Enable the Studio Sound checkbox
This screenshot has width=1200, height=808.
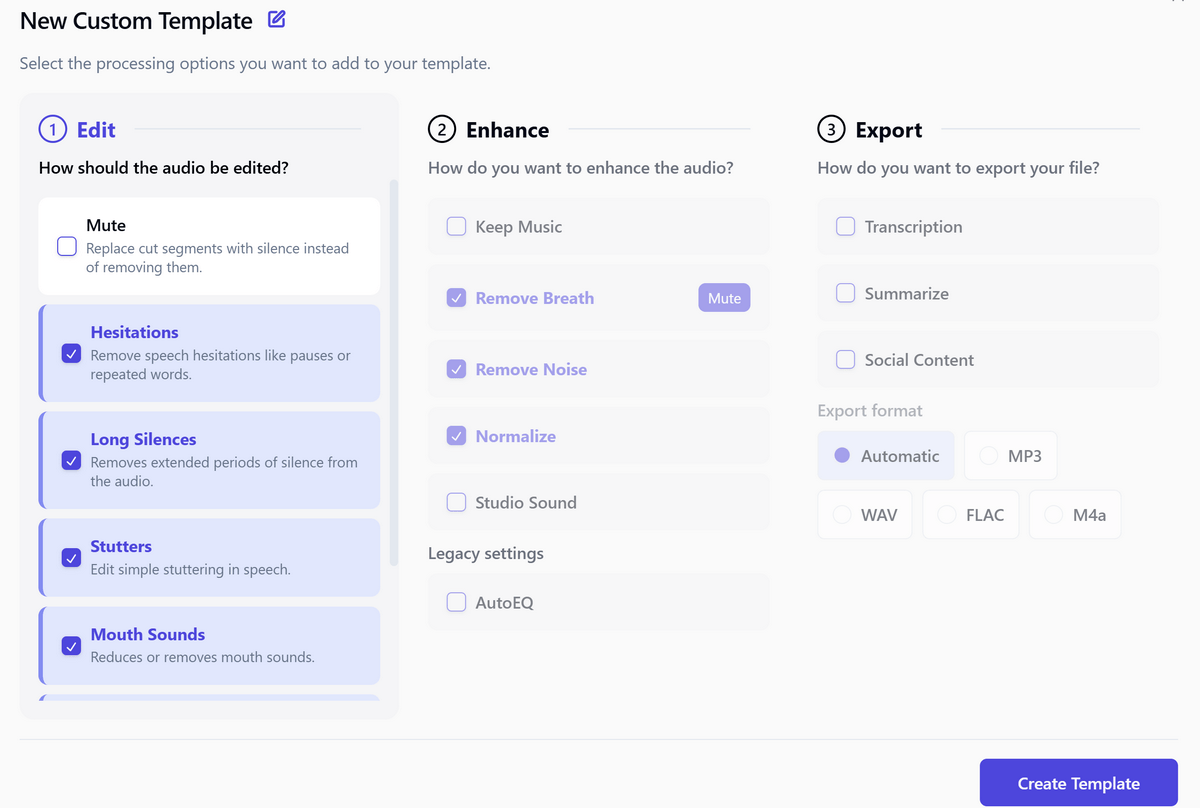click(x=456, y=502)
